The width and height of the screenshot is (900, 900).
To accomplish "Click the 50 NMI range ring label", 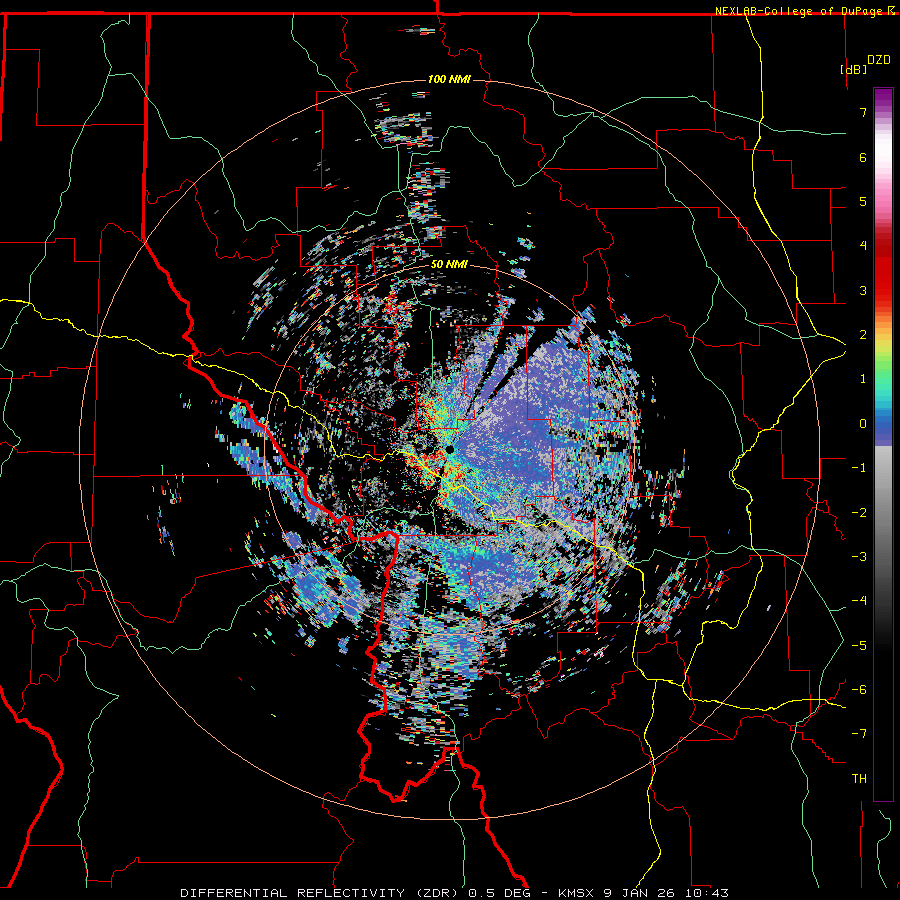I will click(x=449, y=265).
